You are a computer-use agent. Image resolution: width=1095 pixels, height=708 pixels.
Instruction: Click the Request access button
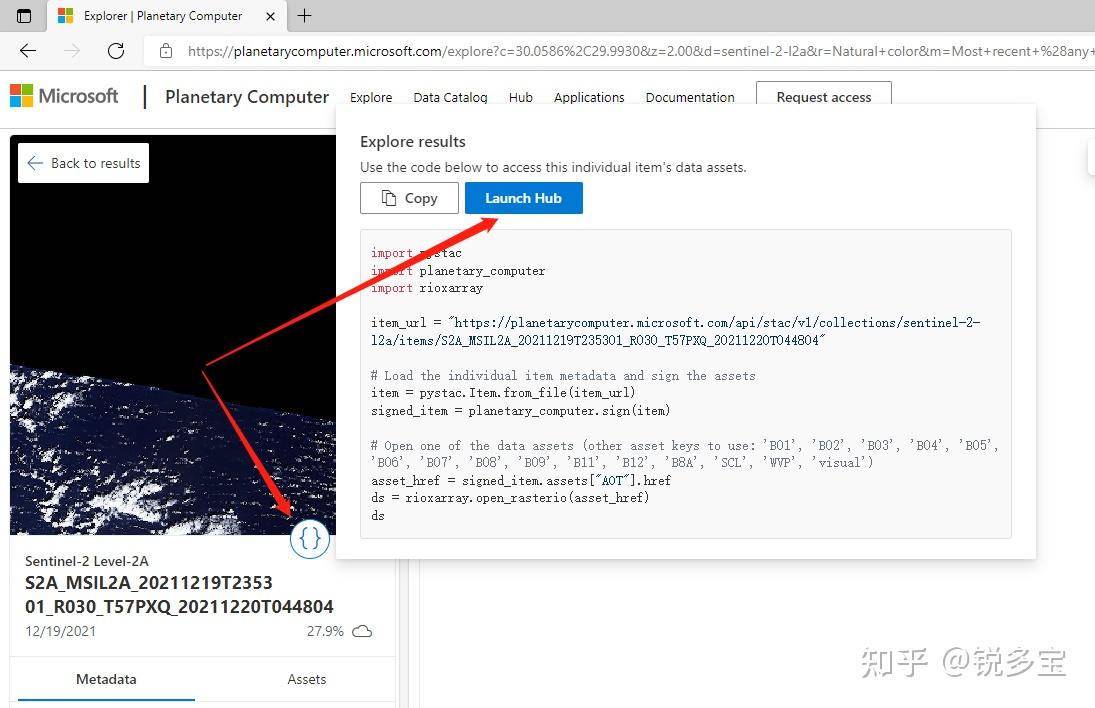click(823, 97)
